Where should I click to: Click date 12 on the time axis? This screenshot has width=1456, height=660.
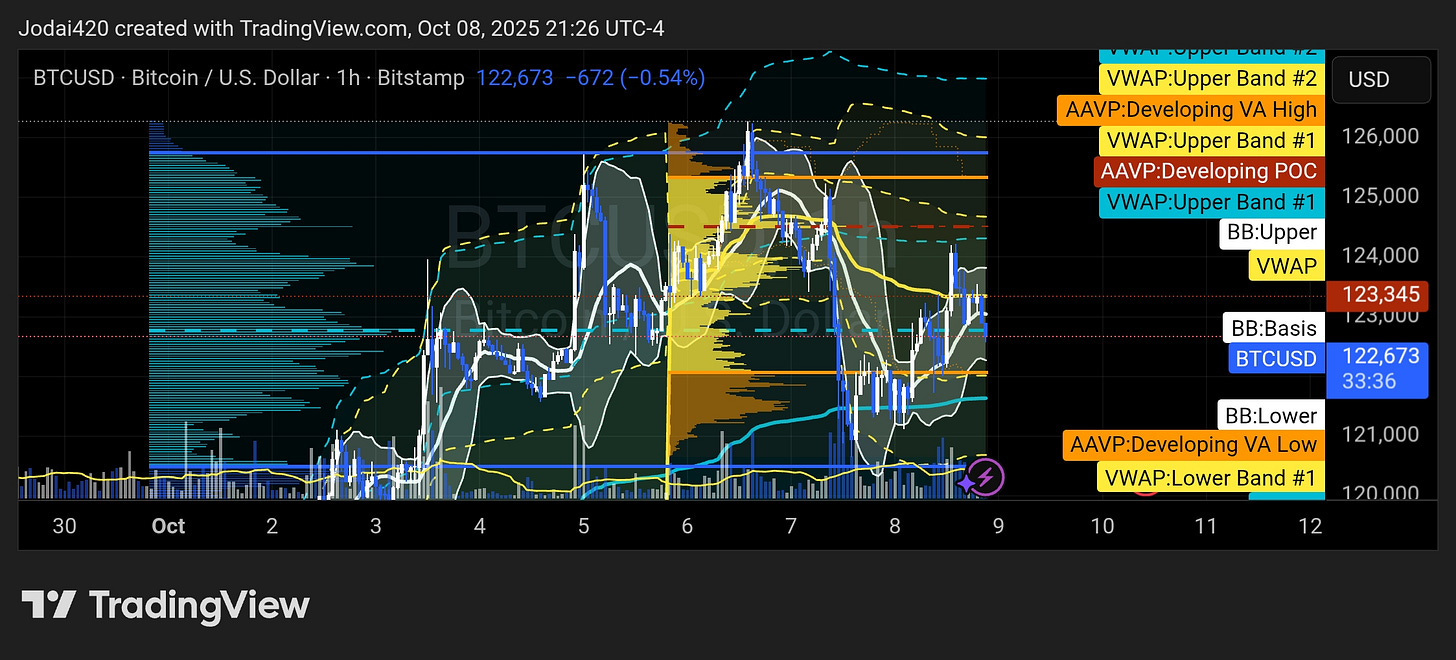coord(1309,526)
